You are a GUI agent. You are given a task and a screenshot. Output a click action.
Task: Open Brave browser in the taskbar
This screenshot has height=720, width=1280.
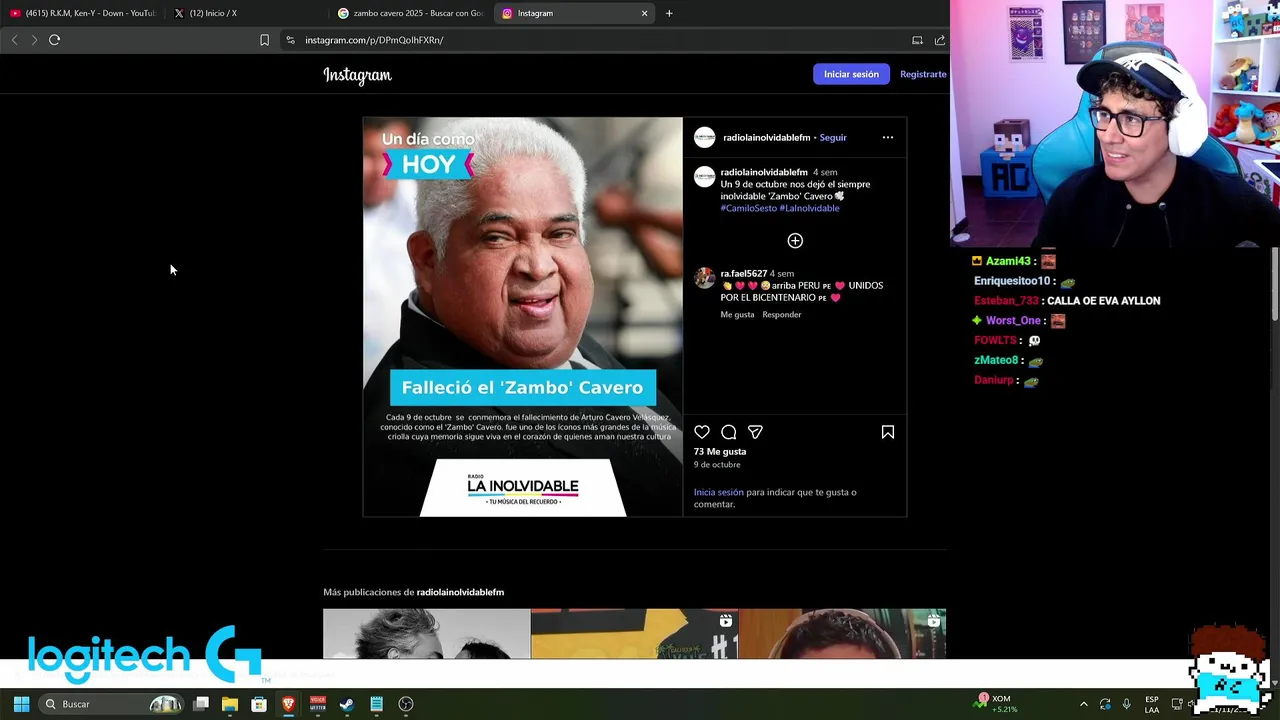(x=288, y=704)
